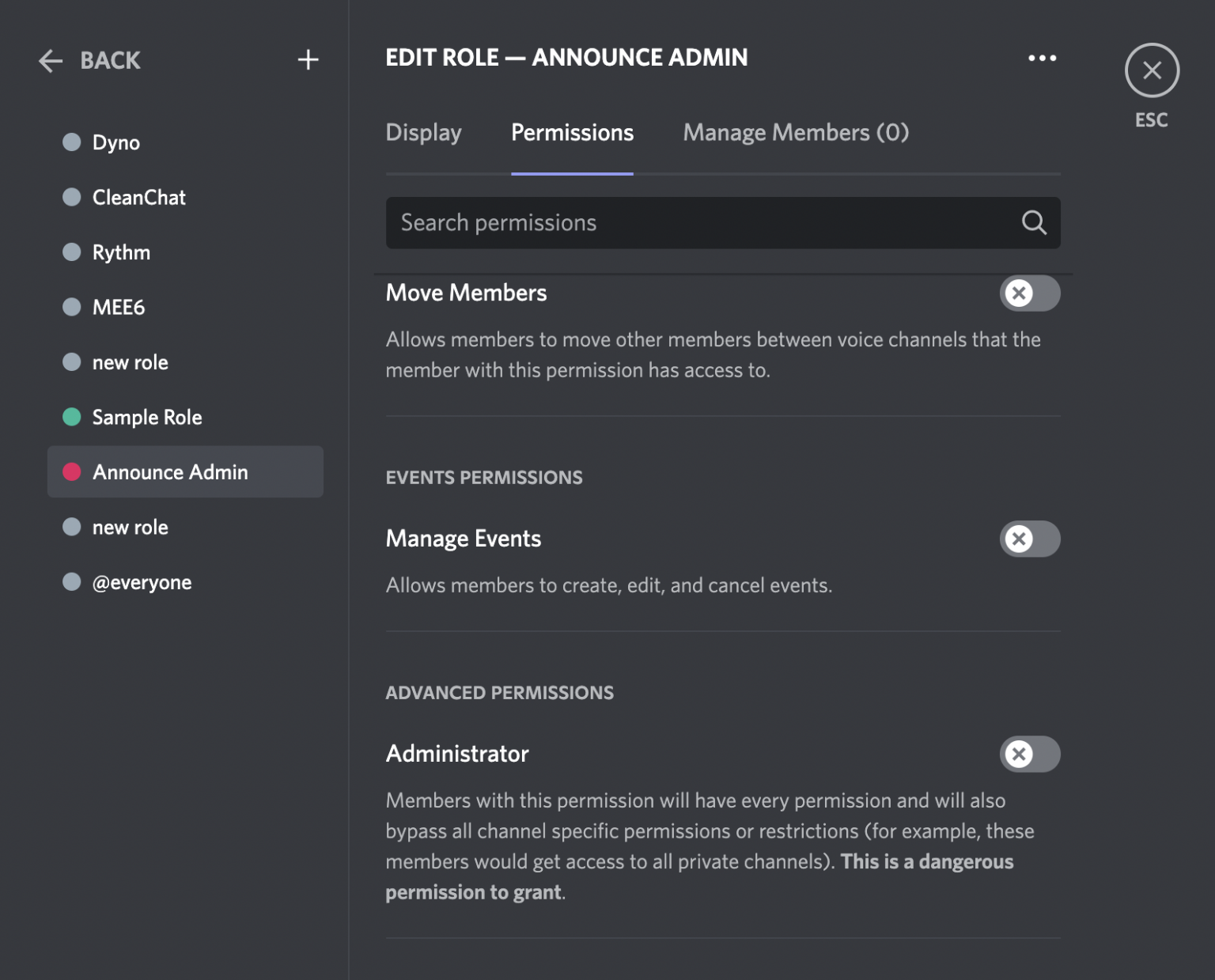Select the Dyno role in the sidebar

tap(115, 142)
